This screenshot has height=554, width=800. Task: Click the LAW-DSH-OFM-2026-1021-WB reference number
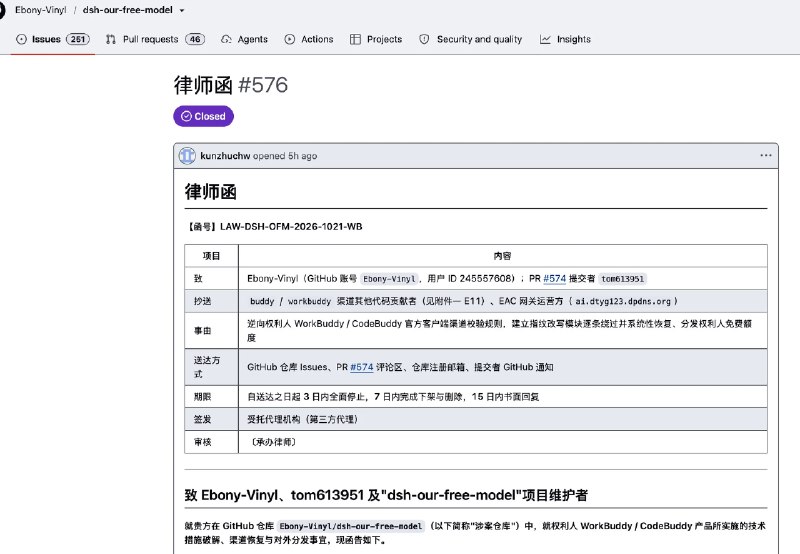[x=291, y=226]
